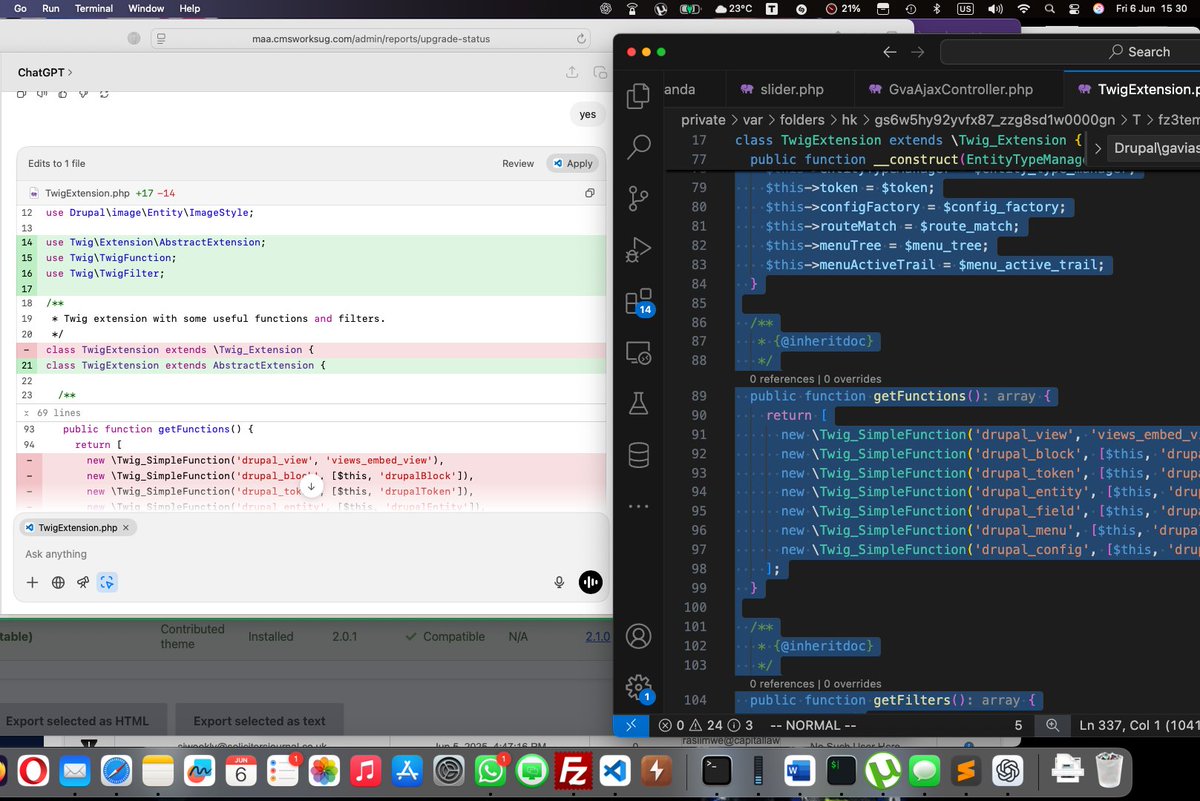Open the VS Code Explorer panel
The height and width of the screenshot is (801, 1200).
click(x=638, y=97)
